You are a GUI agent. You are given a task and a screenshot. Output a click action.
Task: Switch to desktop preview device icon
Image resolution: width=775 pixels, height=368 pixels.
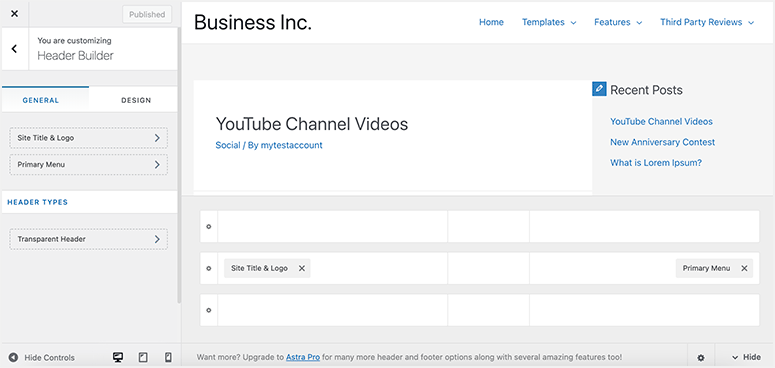pos(118,358)
